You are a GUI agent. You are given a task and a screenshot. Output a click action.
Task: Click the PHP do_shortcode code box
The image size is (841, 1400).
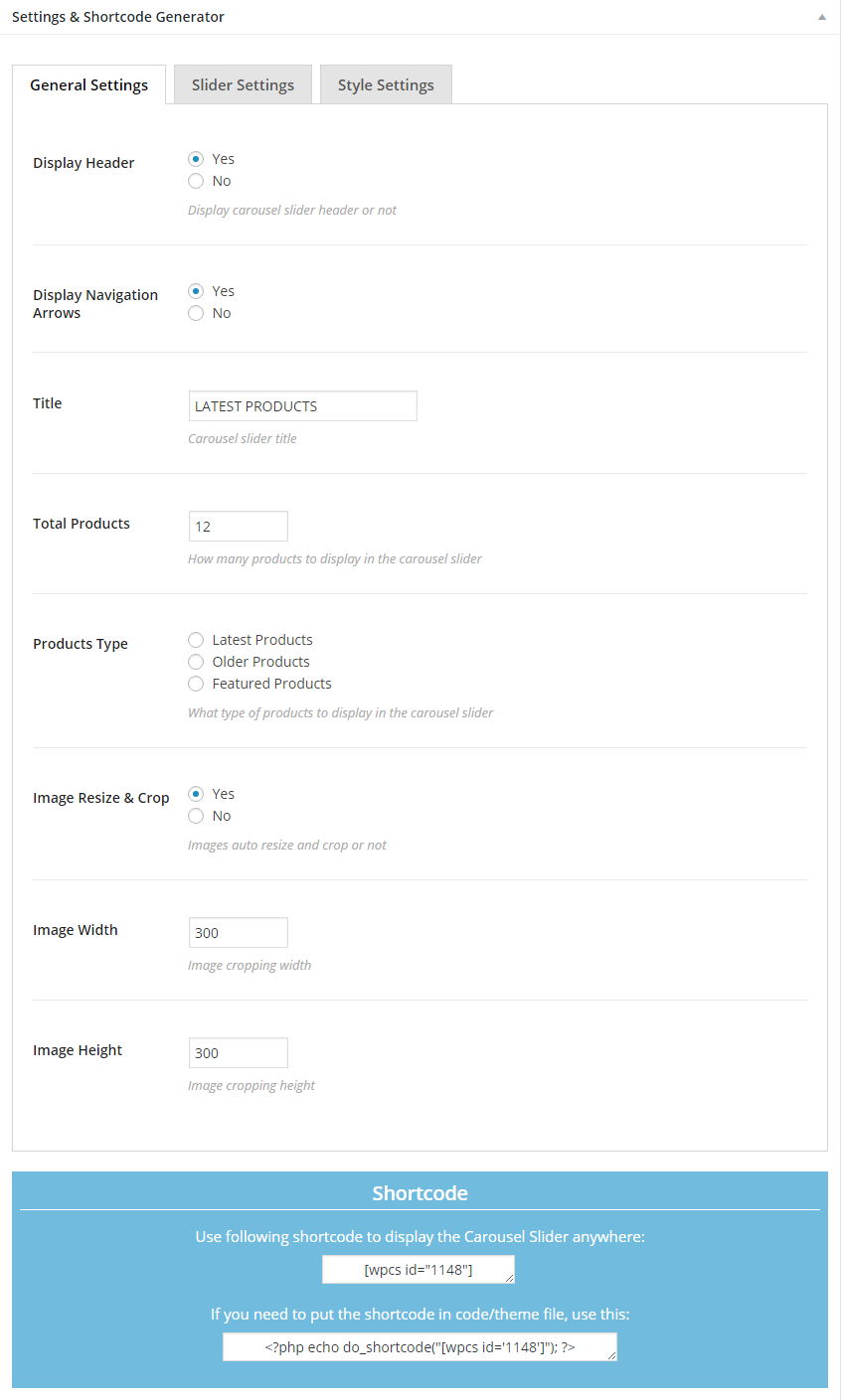(420, 1347)
